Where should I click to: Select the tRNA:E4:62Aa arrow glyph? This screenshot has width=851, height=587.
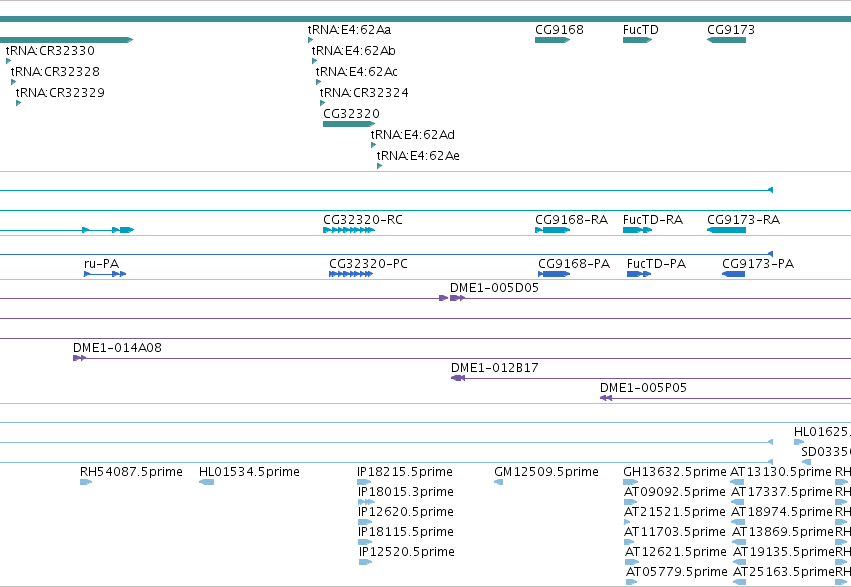click(x=310, y=40)
